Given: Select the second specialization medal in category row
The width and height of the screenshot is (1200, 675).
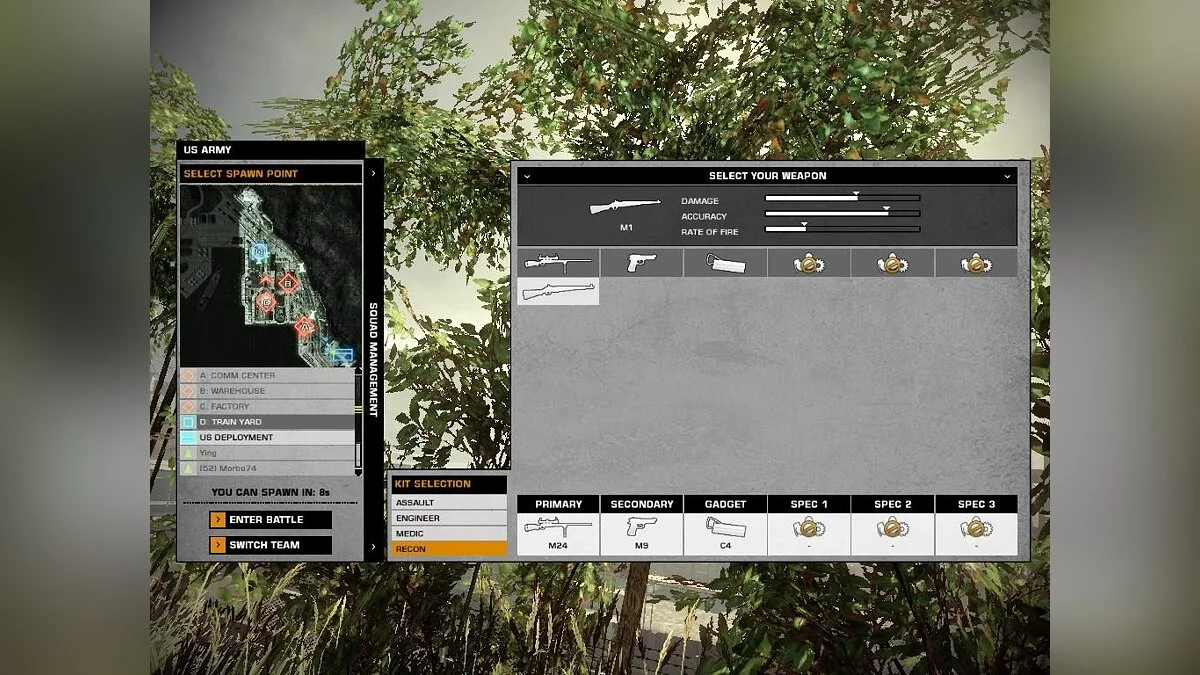Looking at the screenshot, I should click(893, 263).
